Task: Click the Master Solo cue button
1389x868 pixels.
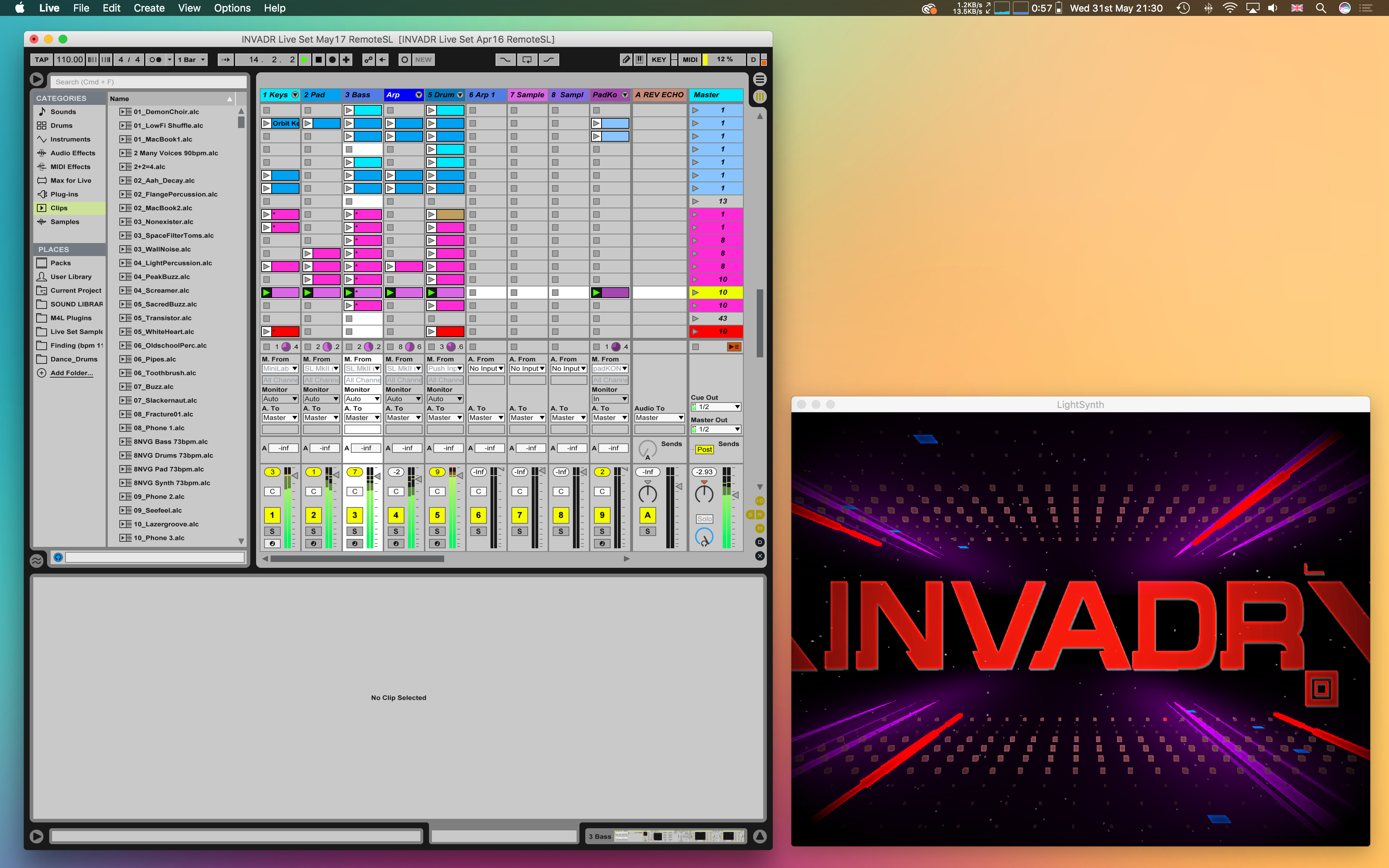Action: point(704,519)
